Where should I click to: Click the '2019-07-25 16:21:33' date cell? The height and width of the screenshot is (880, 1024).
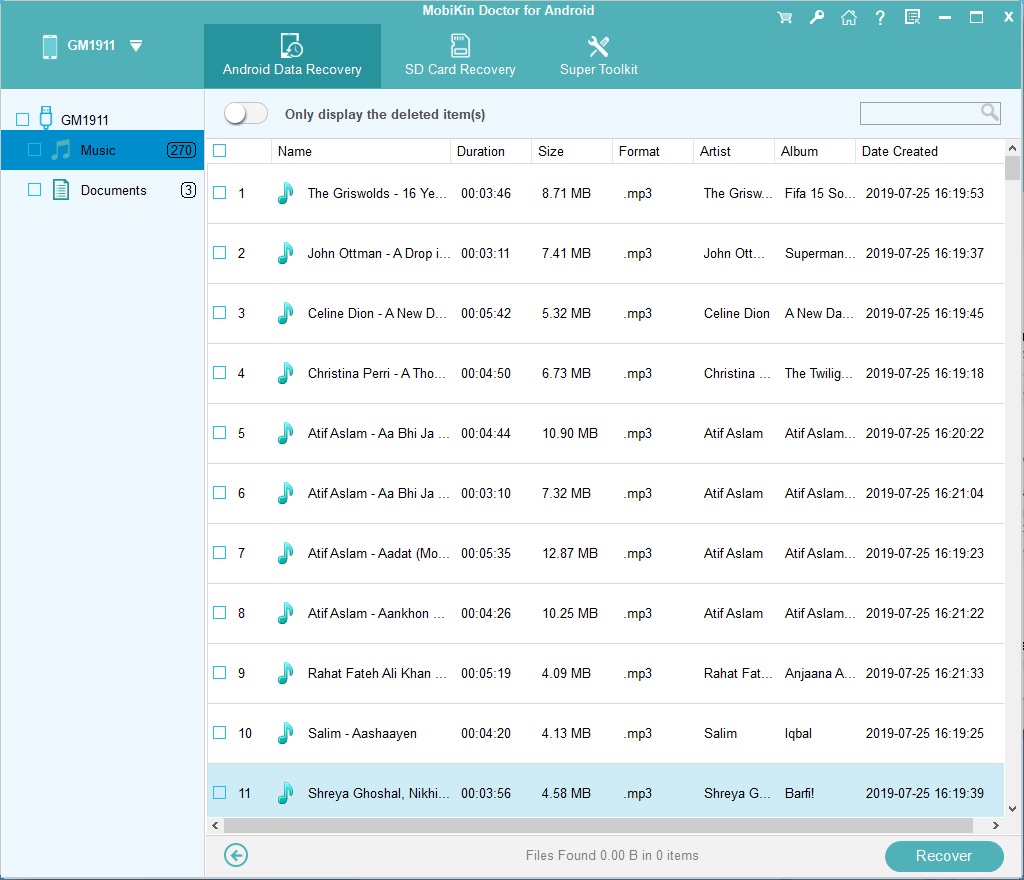[924, 673]
